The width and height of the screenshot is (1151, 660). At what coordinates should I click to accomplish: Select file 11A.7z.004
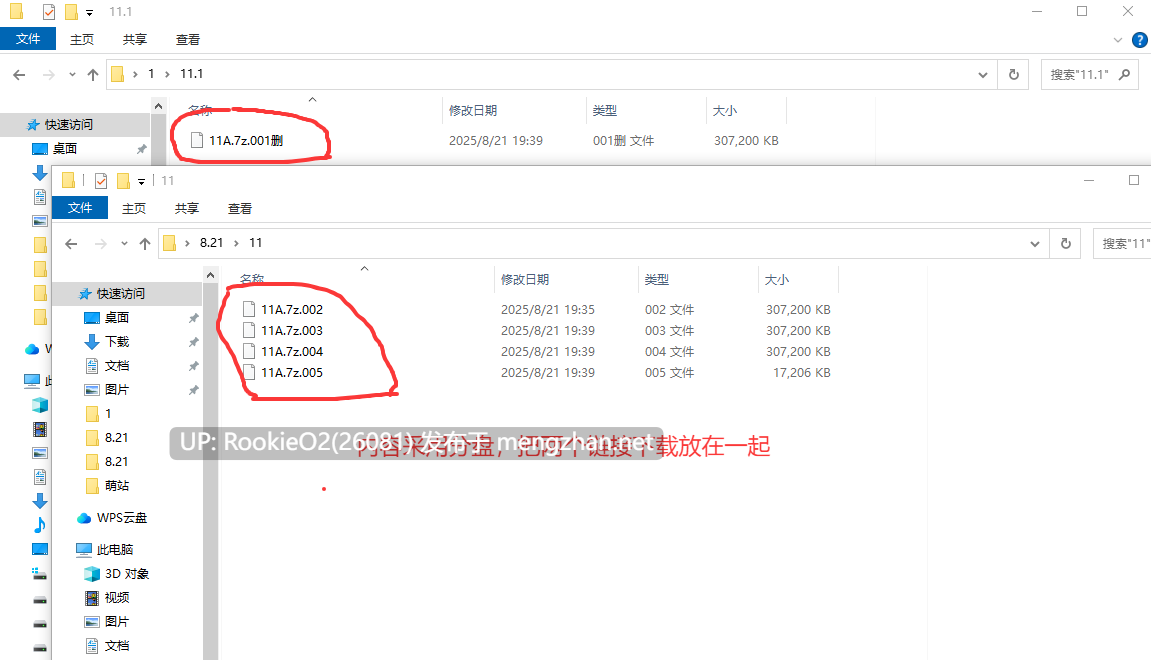(292, 352)
